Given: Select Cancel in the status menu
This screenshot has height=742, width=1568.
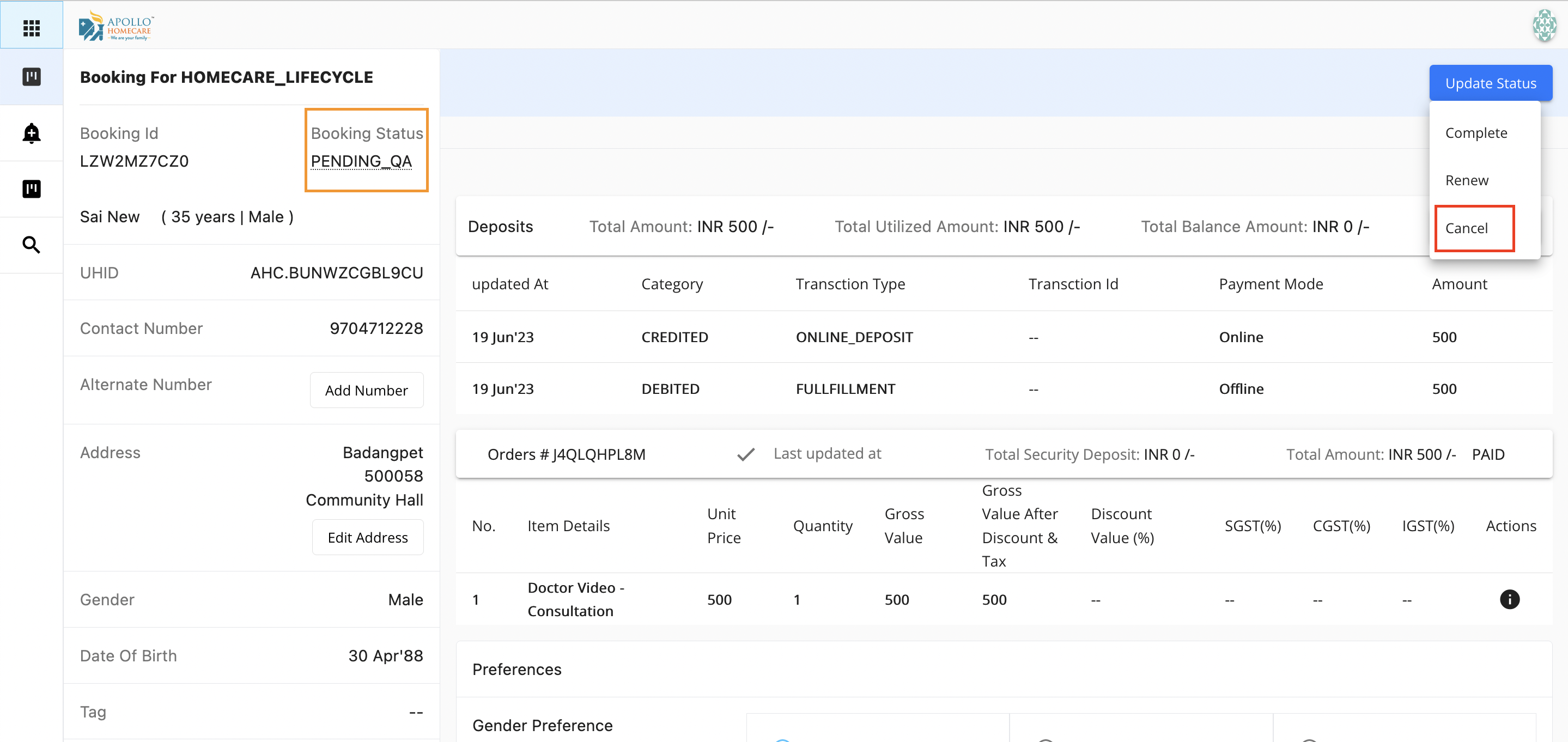Looking at the screenshot, I should tap(1466, 228).
